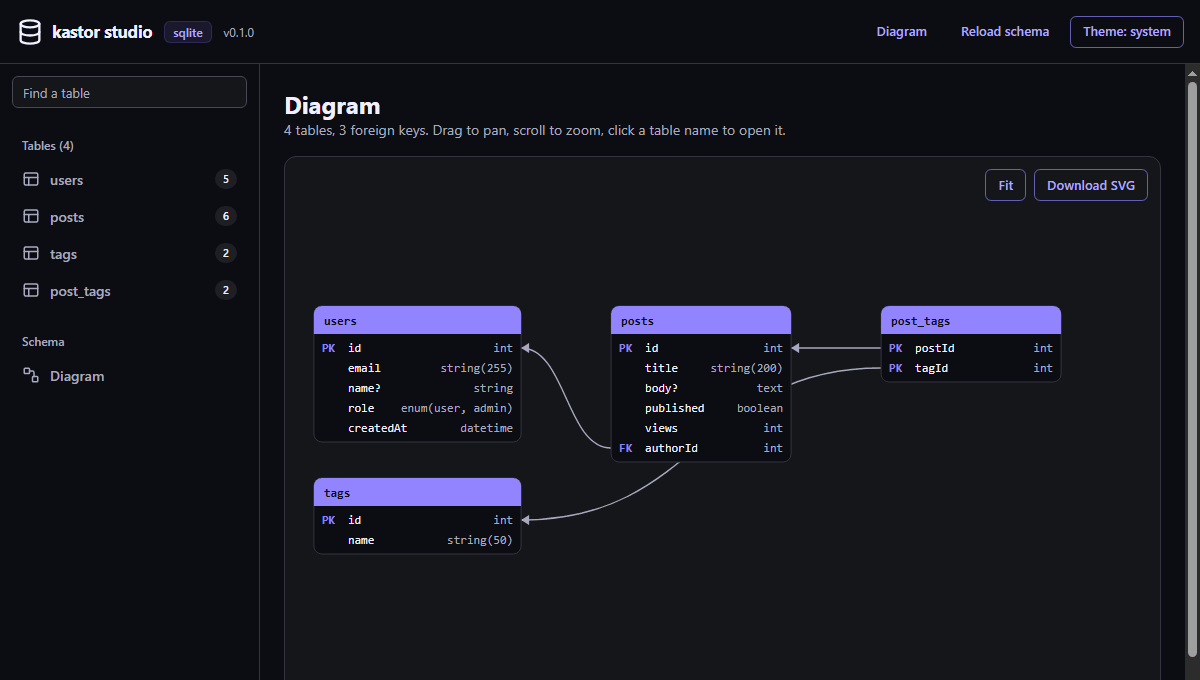Click the PK id row in posts table
This screenshot has width=1200, height=680.
click(701, 348)
